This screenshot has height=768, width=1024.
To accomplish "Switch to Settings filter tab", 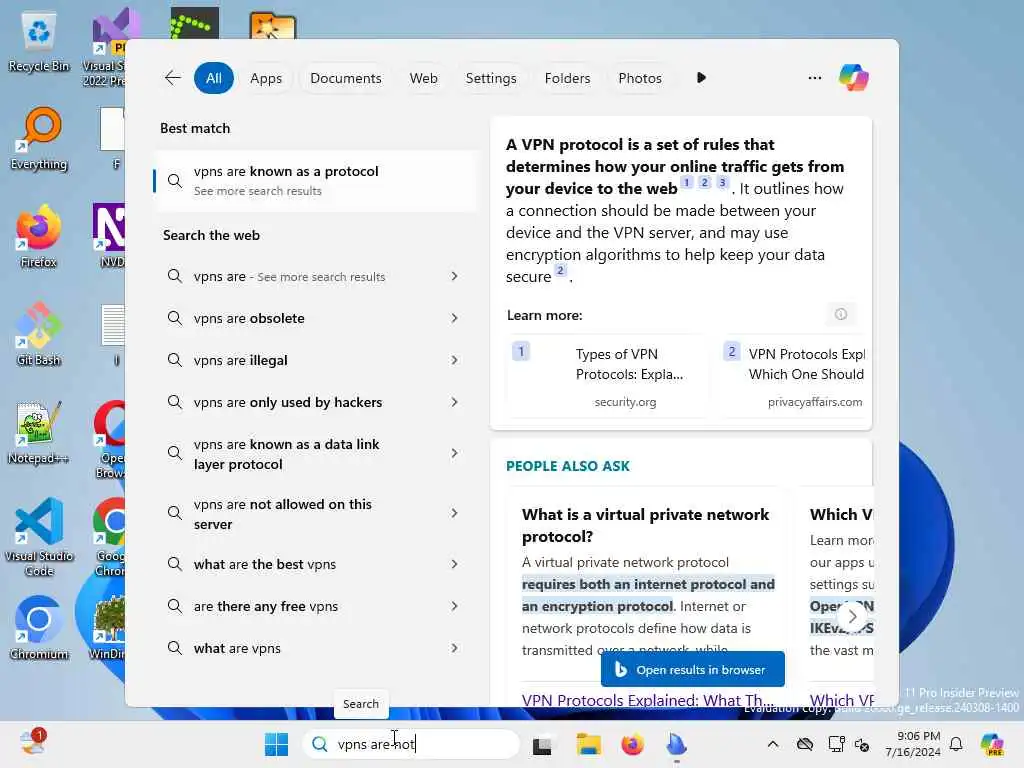I will click(490, 78).
